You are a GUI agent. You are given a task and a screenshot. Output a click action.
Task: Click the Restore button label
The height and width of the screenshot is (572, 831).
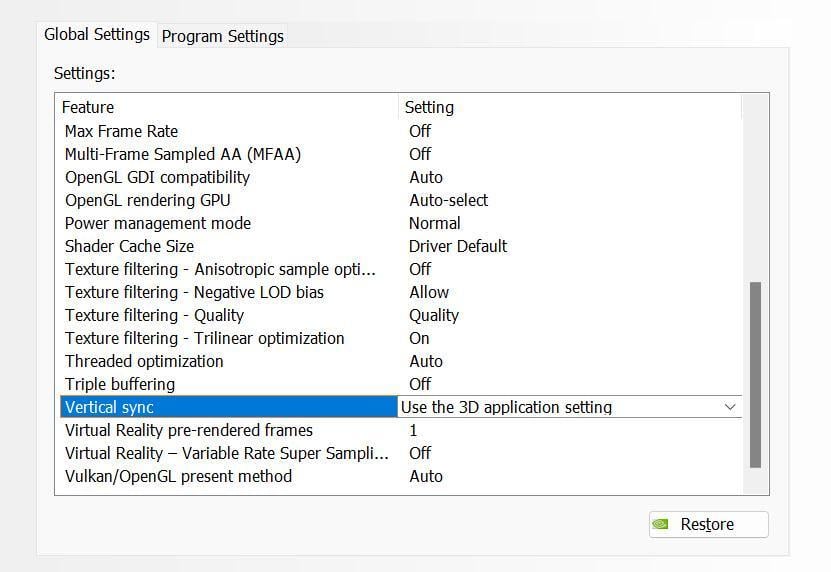click(707, 524)
